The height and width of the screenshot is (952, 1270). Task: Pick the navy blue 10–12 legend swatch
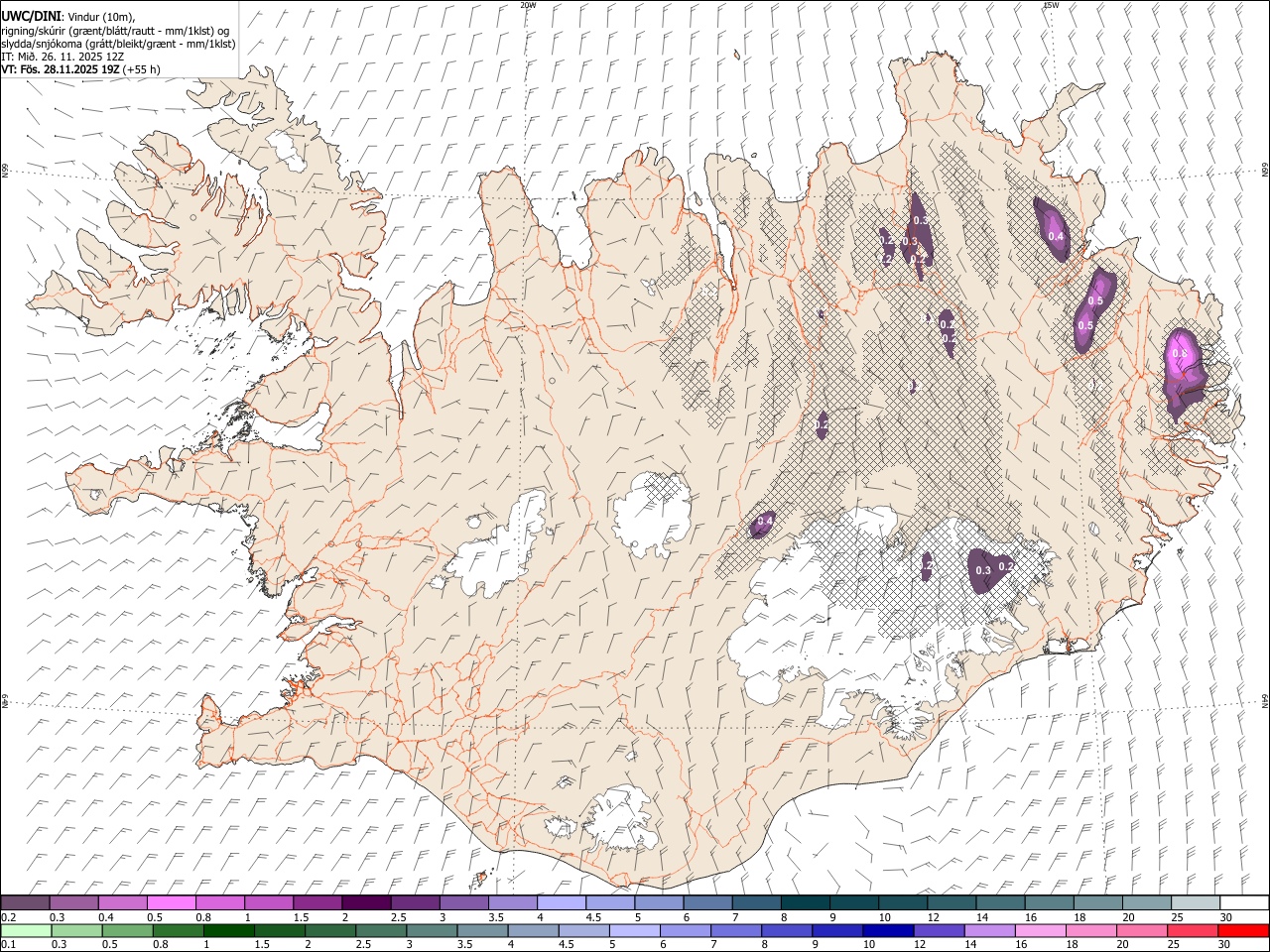(887, 930)
